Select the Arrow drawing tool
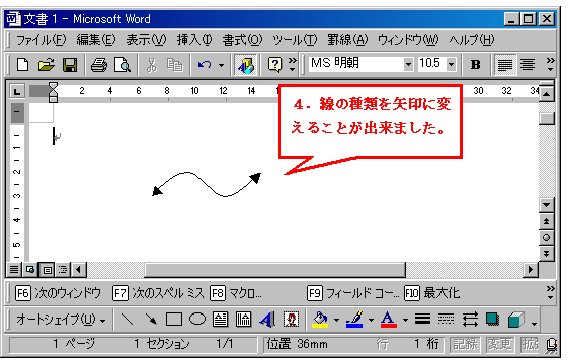 (x=150, y=319)
